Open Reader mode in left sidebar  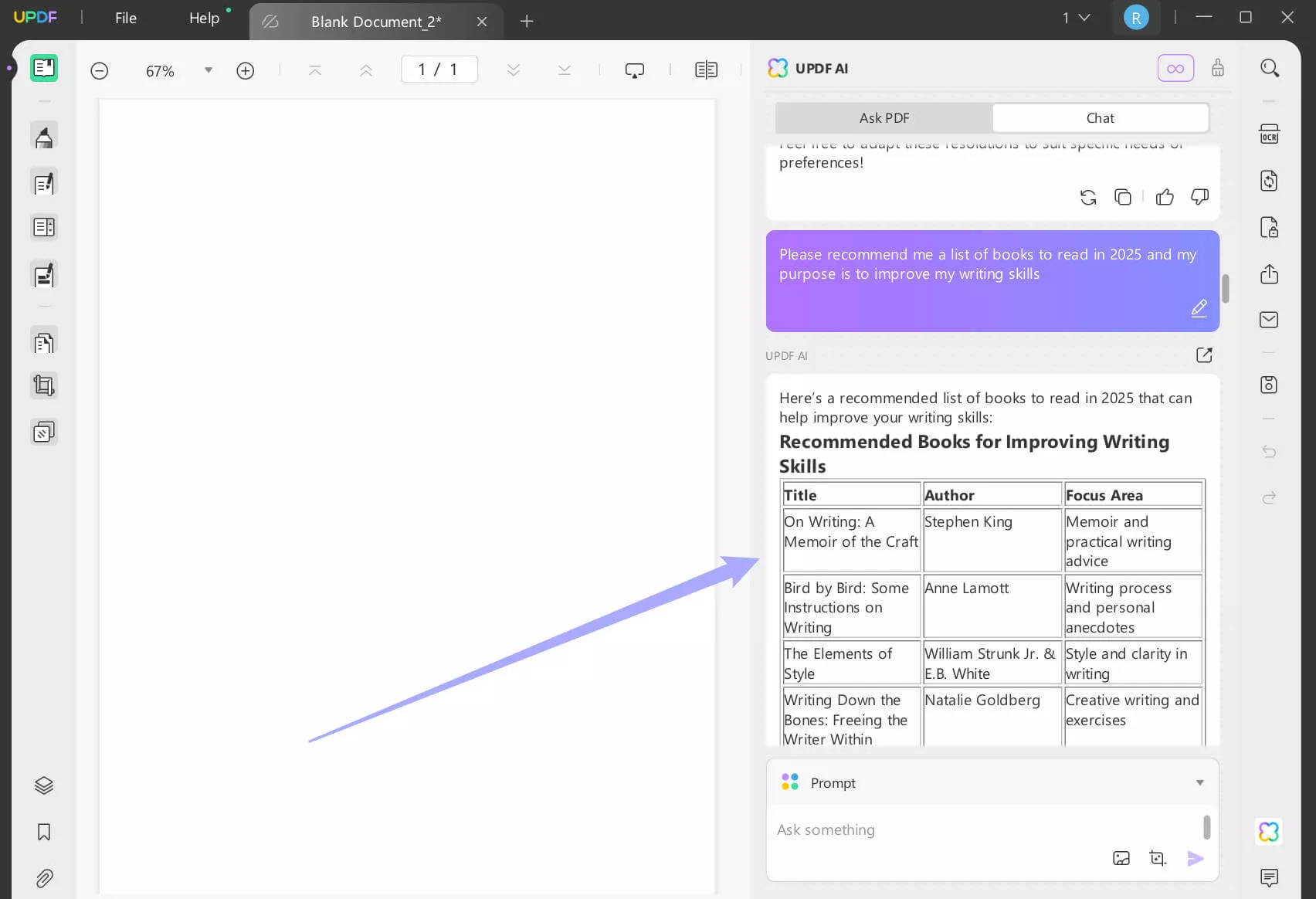click(x=44, y=69)
